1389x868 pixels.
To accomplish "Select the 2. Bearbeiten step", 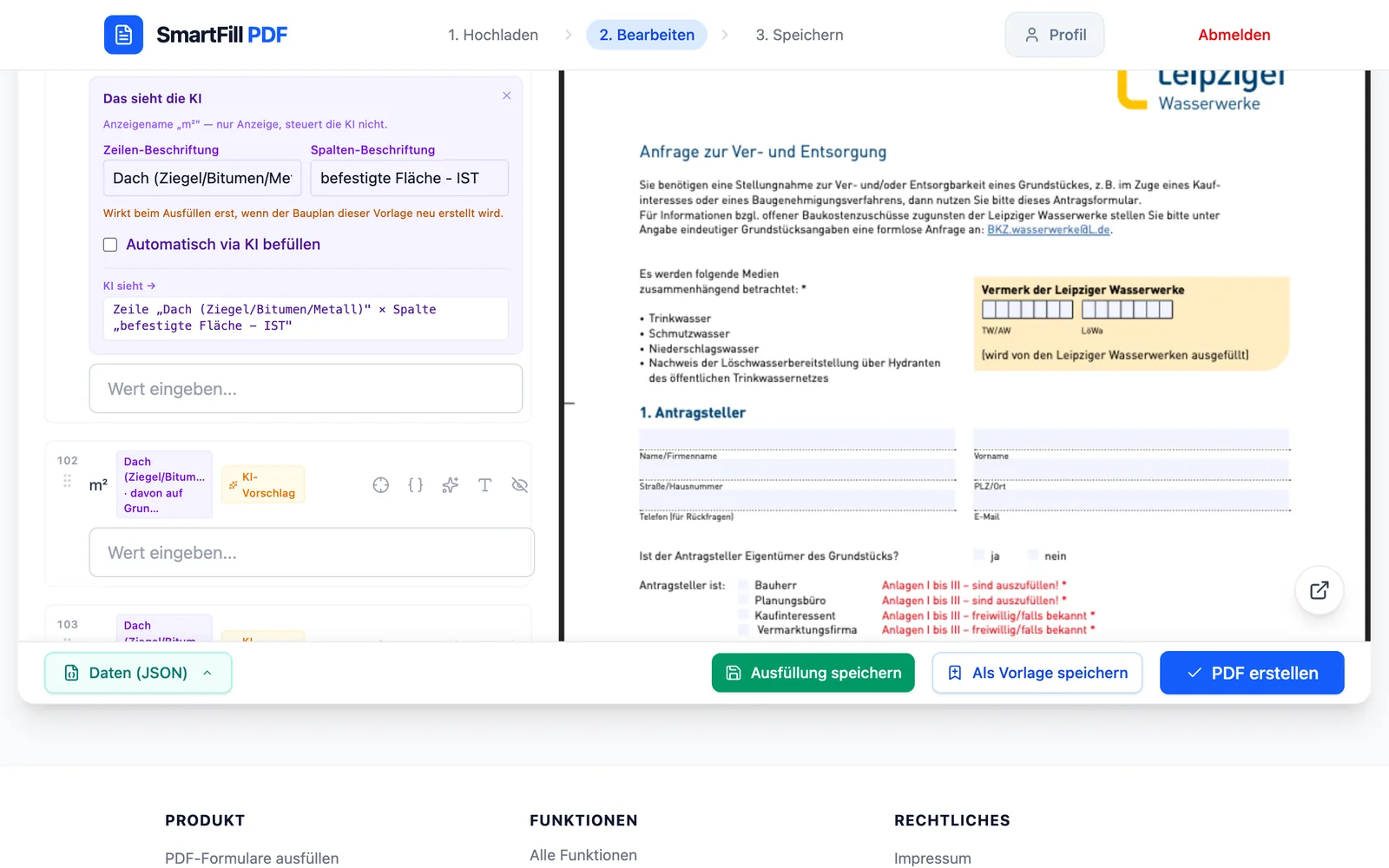I will [647, 35].
